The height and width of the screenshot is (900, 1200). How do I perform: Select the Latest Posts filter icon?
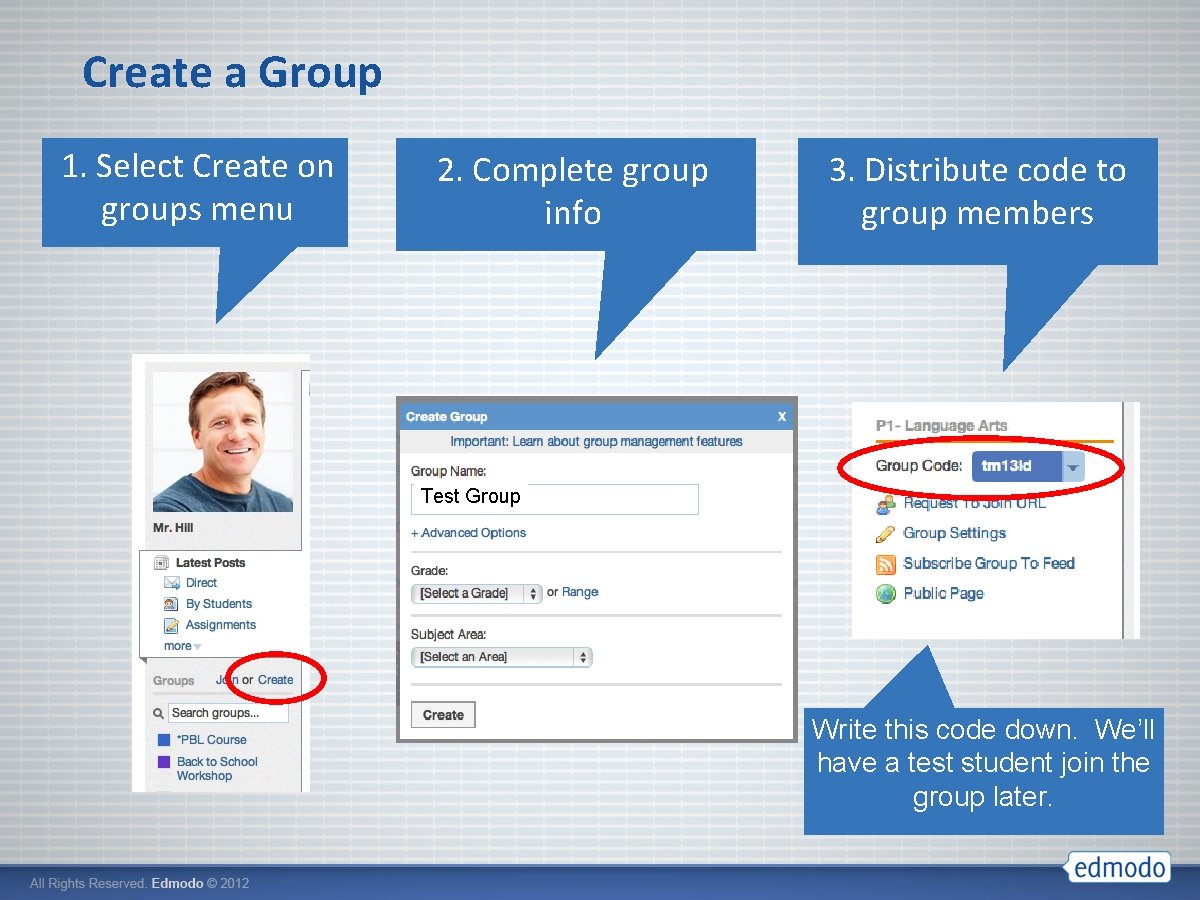coord(160,562)
